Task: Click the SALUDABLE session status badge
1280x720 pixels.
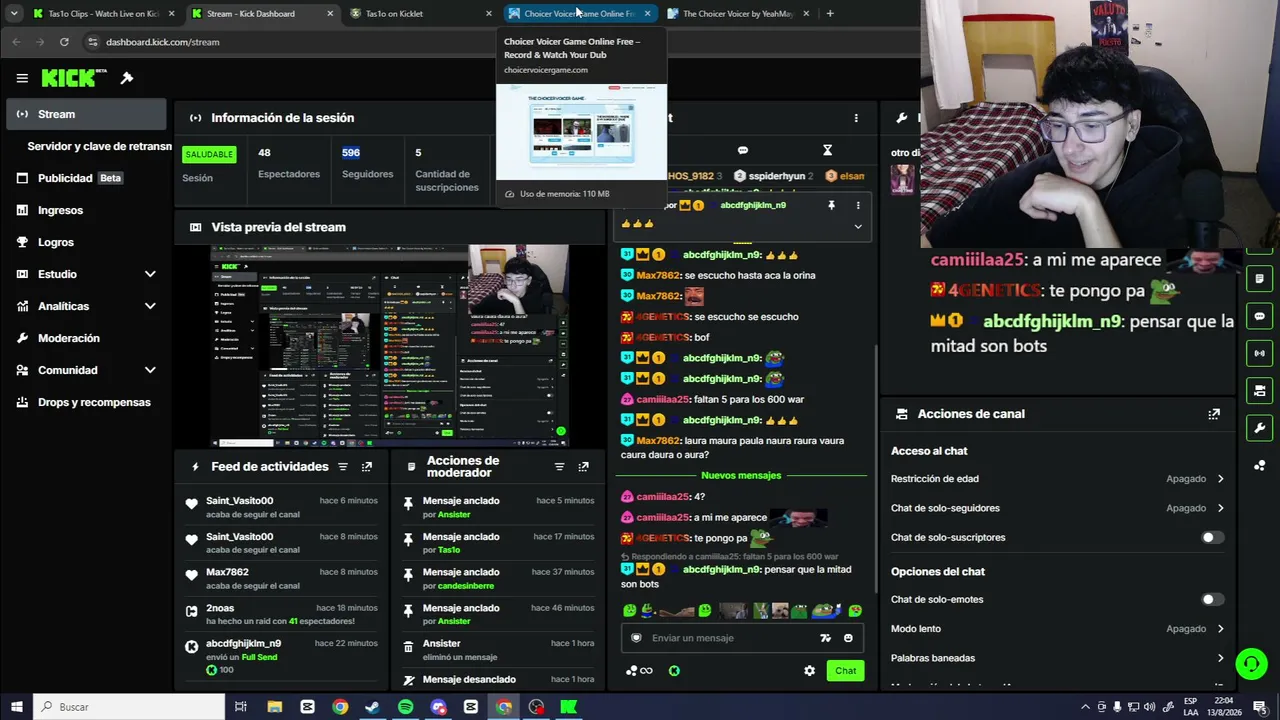Action: (x=209, y=154)
